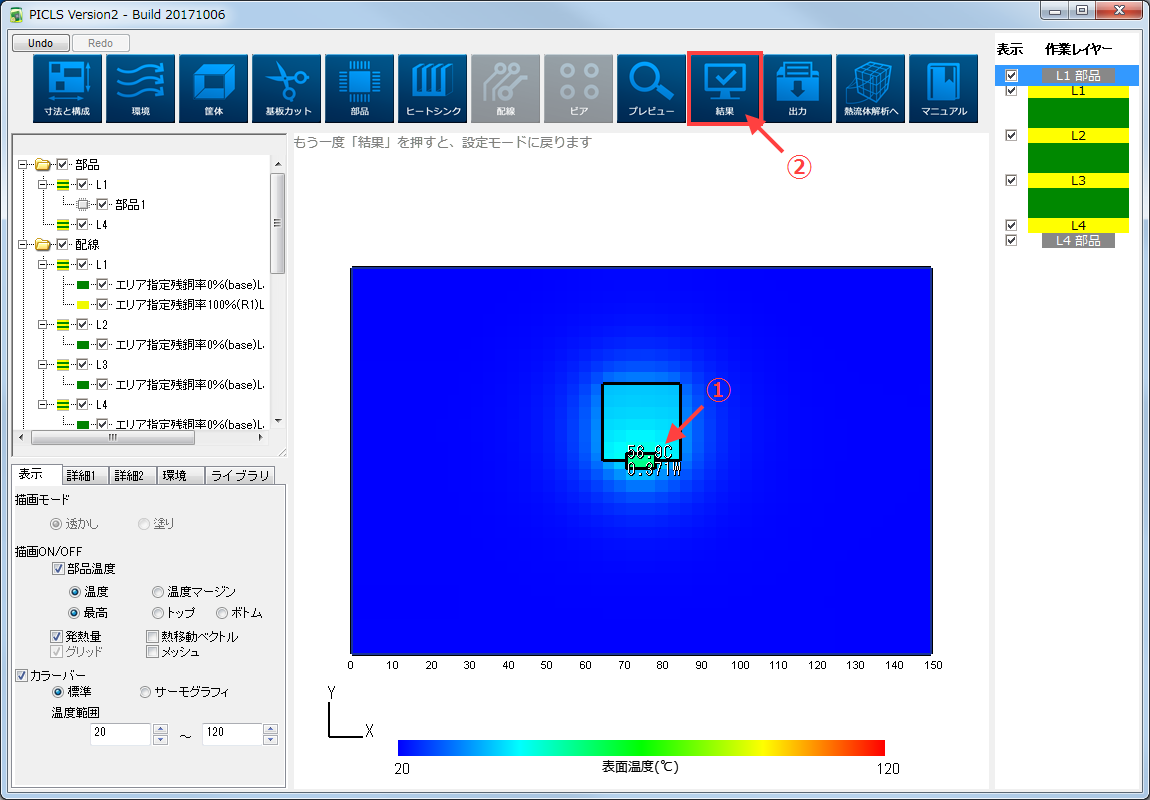The height and width of the screenshot is (800, 1150).
Task: Click the 部品 folder icon in tree
Action: tap(43, 165)
